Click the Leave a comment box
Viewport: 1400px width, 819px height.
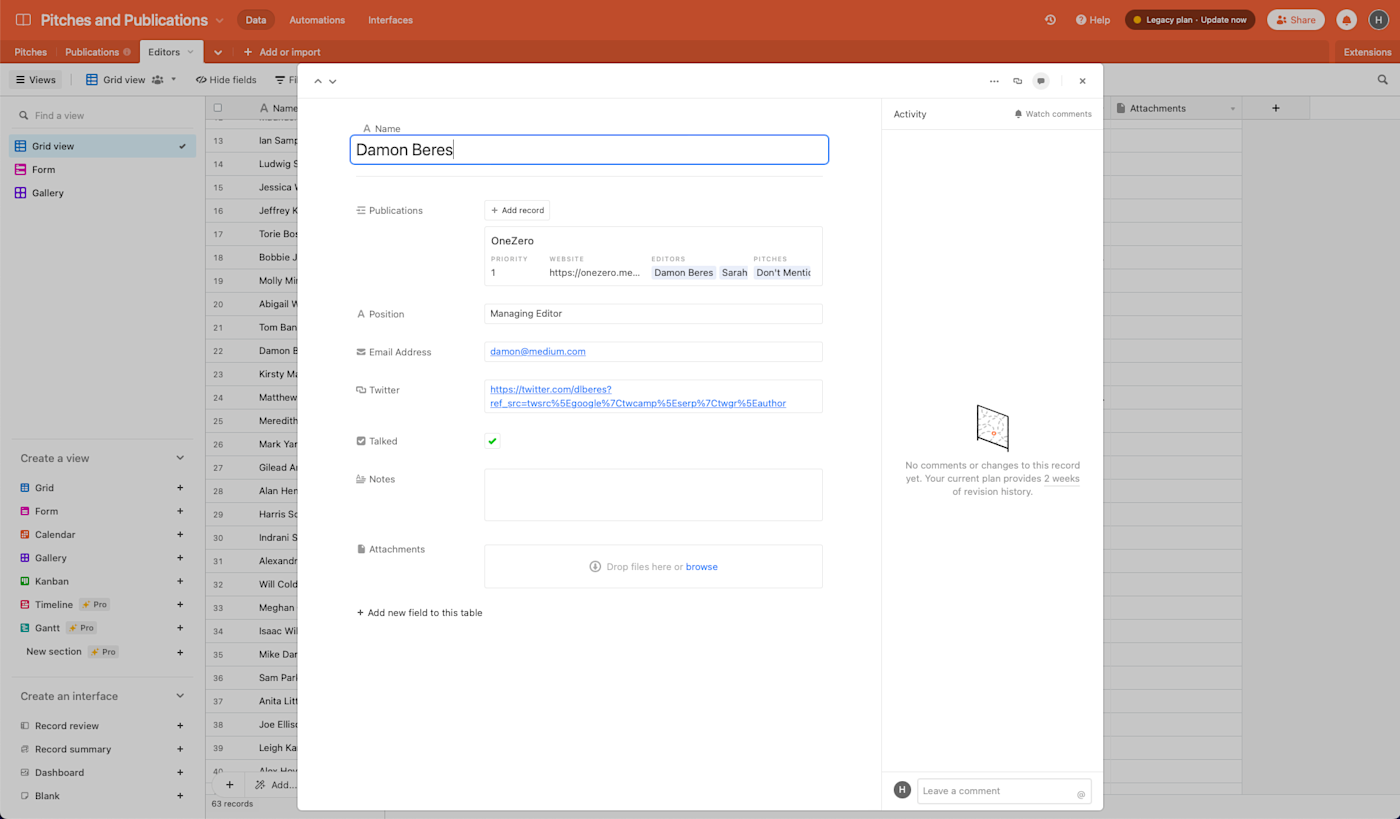click(1004, 791)
